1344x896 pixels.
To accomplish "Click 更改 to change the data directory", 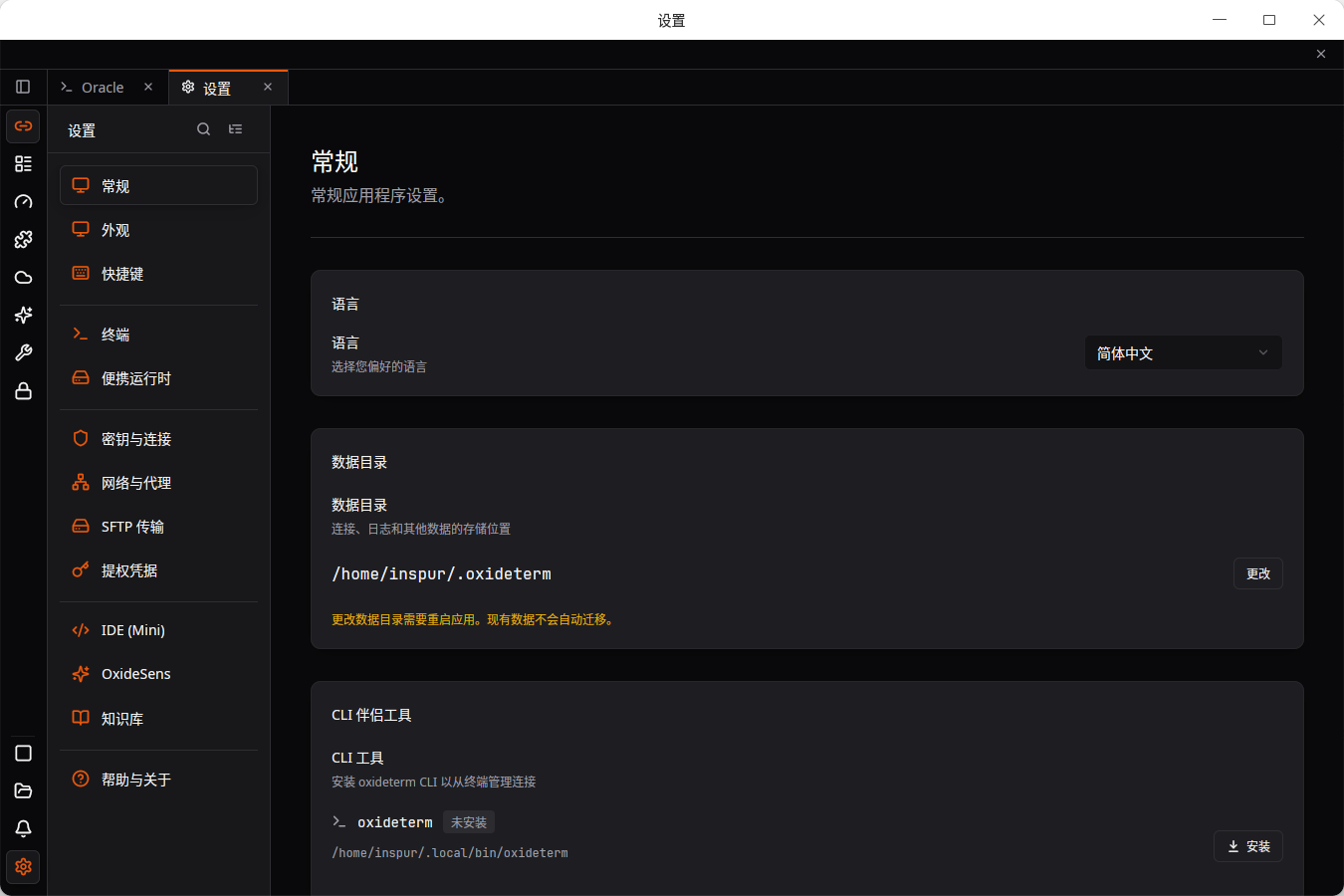I will [x=1258, y=573].
